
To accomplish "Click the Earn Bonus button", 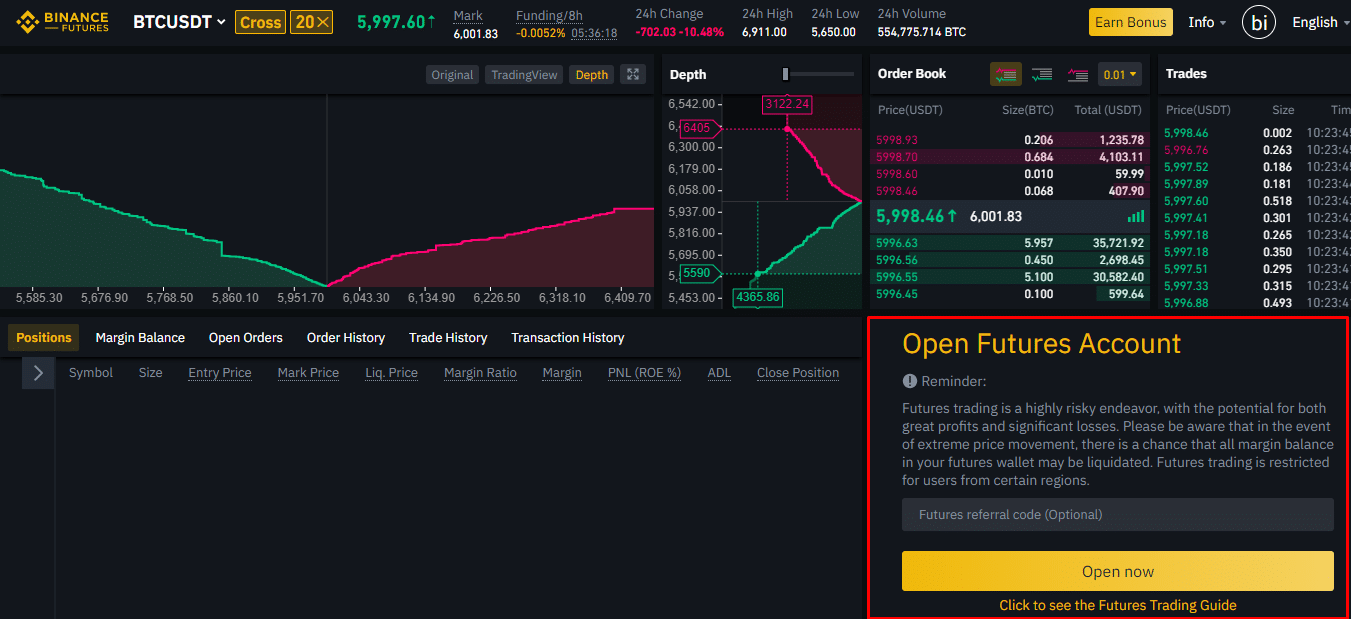I will point(1131,22).
